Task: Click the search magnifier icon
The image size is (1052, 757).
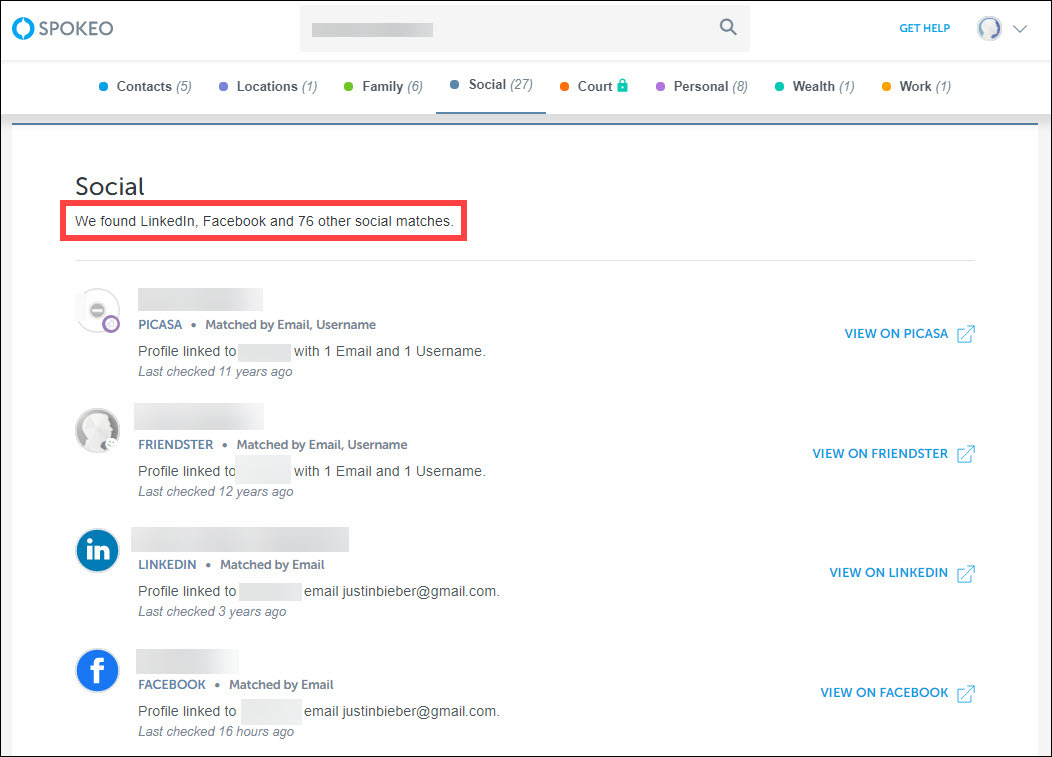Action: coord(728,27)
